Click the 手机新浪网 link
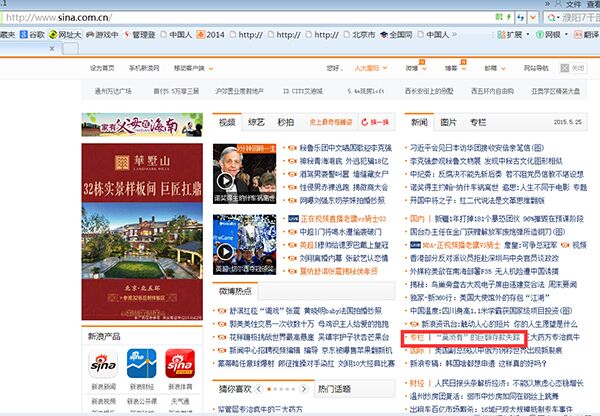The image size is (600, 416). point(144,68)
